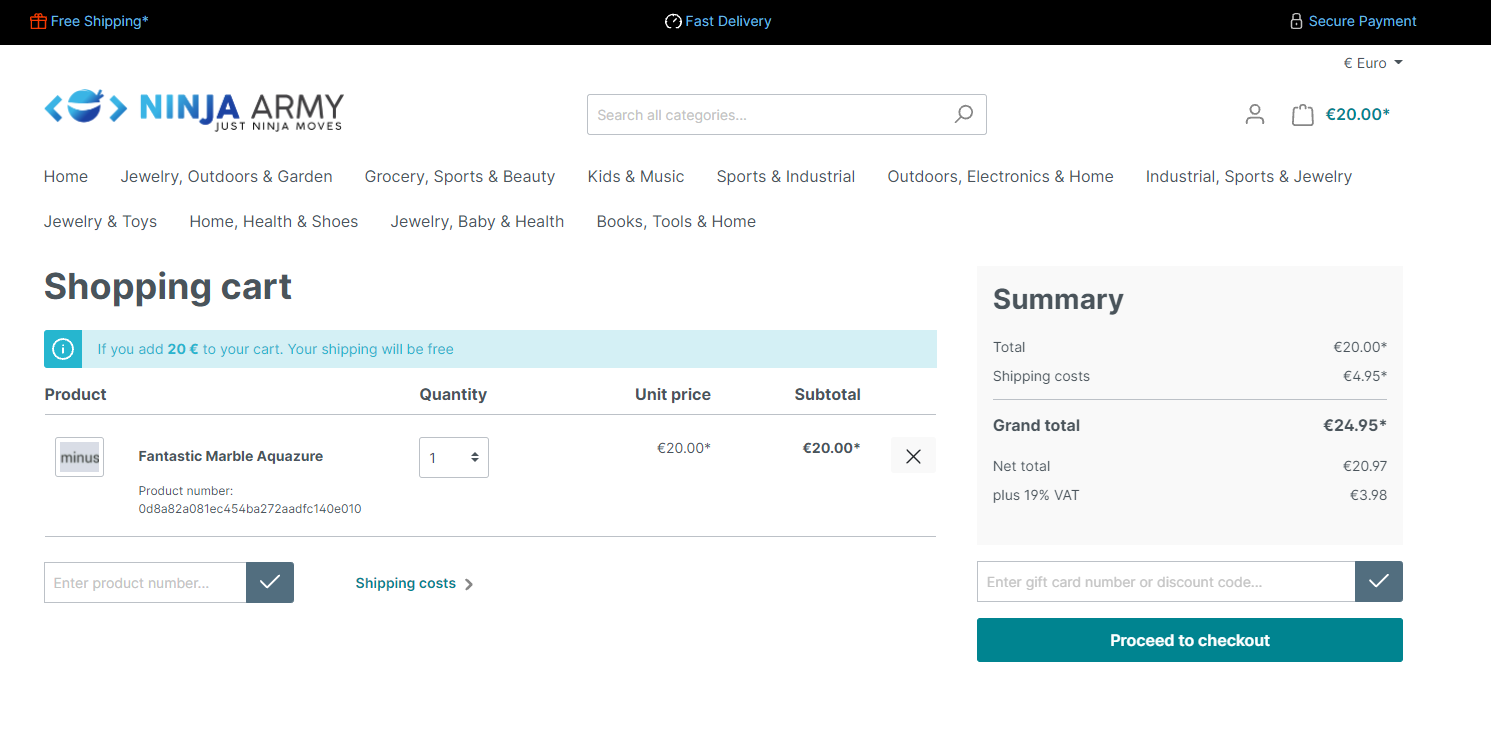The image size is (1491, 737).
Task: Click the Secure Payment header text
Action: tap(1362, 21)
